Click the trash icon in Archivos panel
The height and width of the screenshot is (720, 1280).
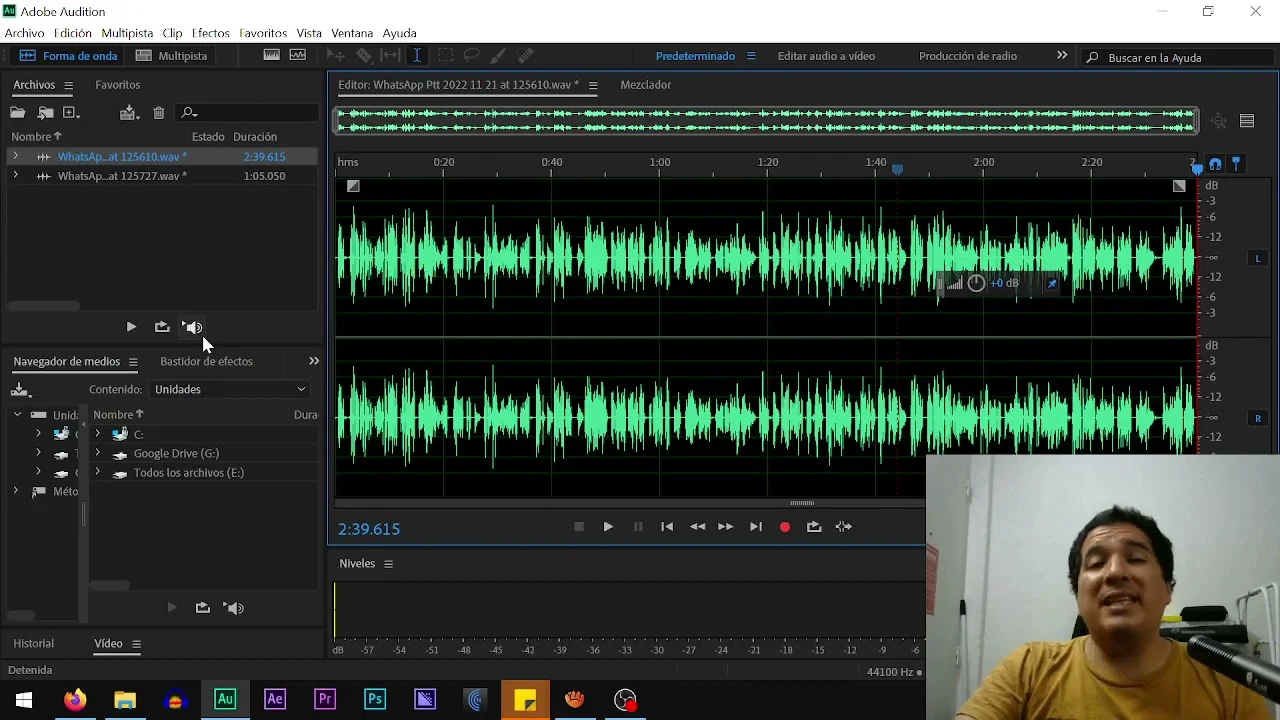159,113
